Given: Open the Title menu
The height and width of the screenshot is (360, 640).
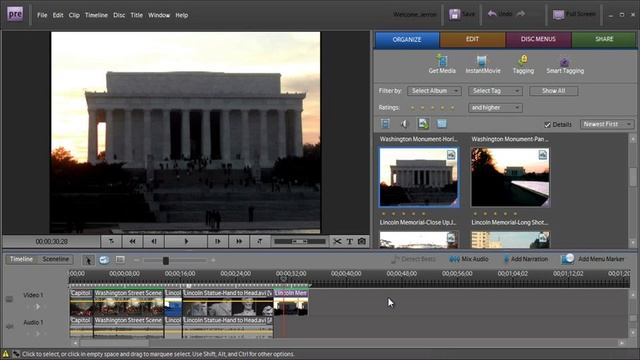Looking at the screenshot, I should [136, 15].
